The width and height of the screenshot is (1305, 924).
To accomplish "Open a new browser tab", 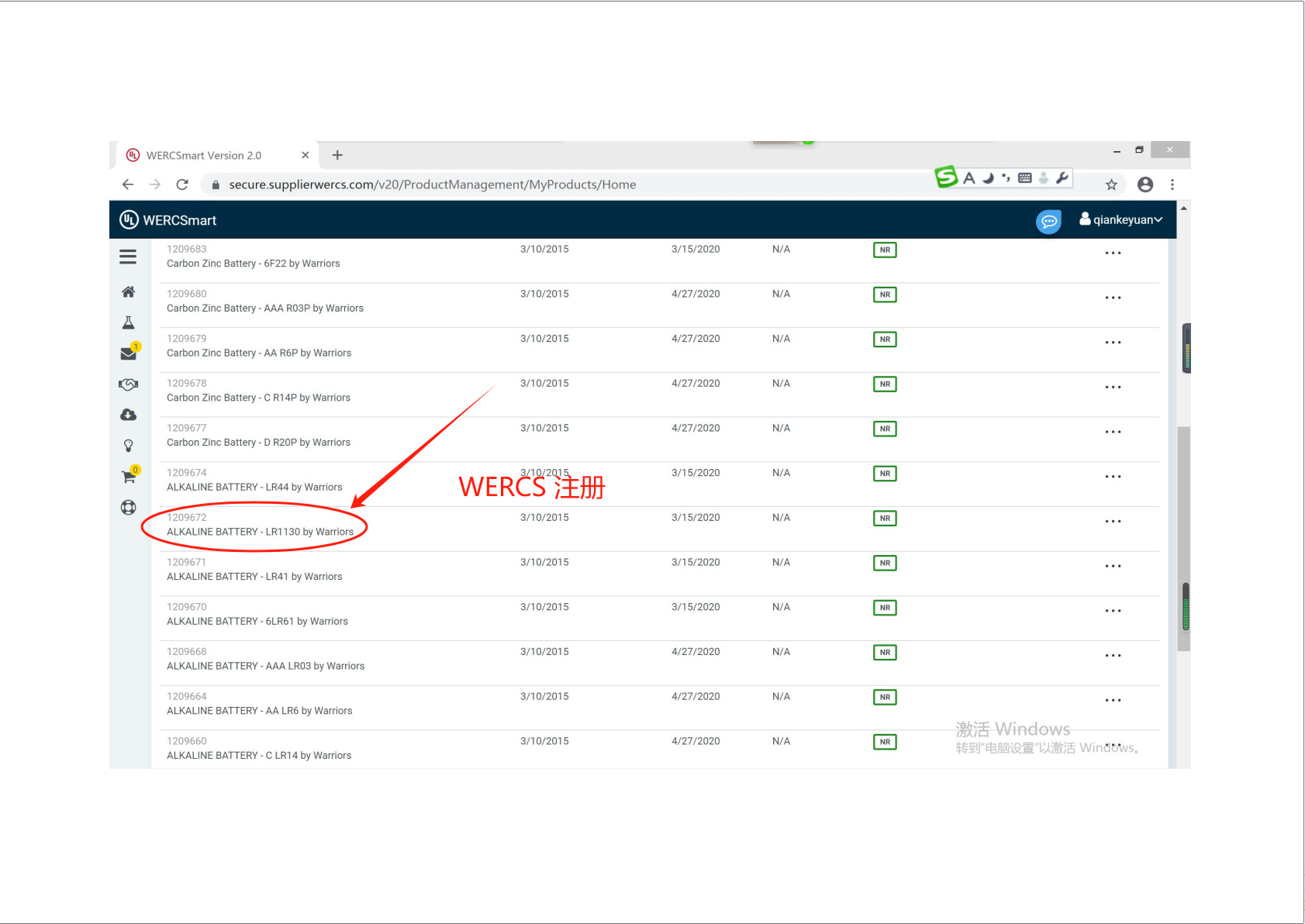I will 337,155.
